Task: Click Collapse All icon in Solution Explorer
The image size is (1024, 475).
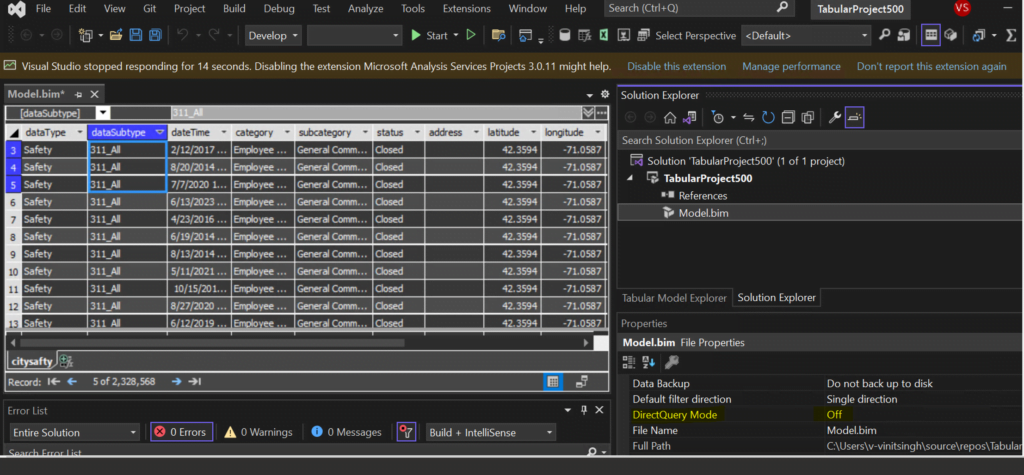Action: pos(788,118)
